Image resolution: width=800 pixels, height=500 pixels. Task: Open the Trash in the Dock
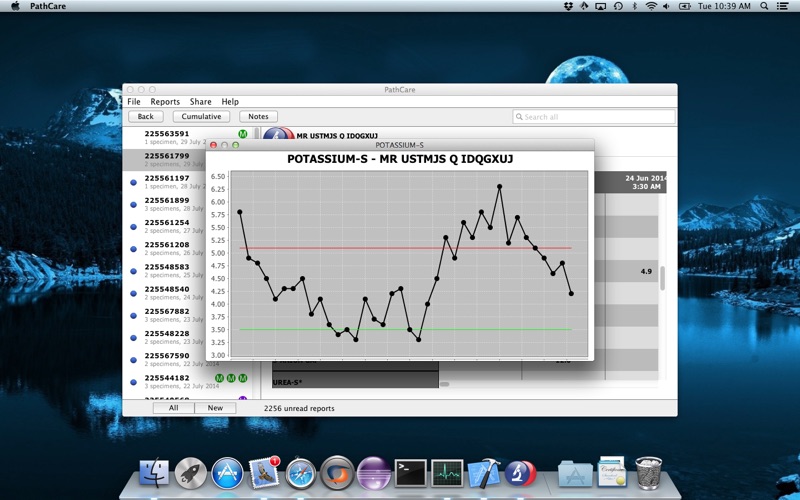tap(648, 473)
